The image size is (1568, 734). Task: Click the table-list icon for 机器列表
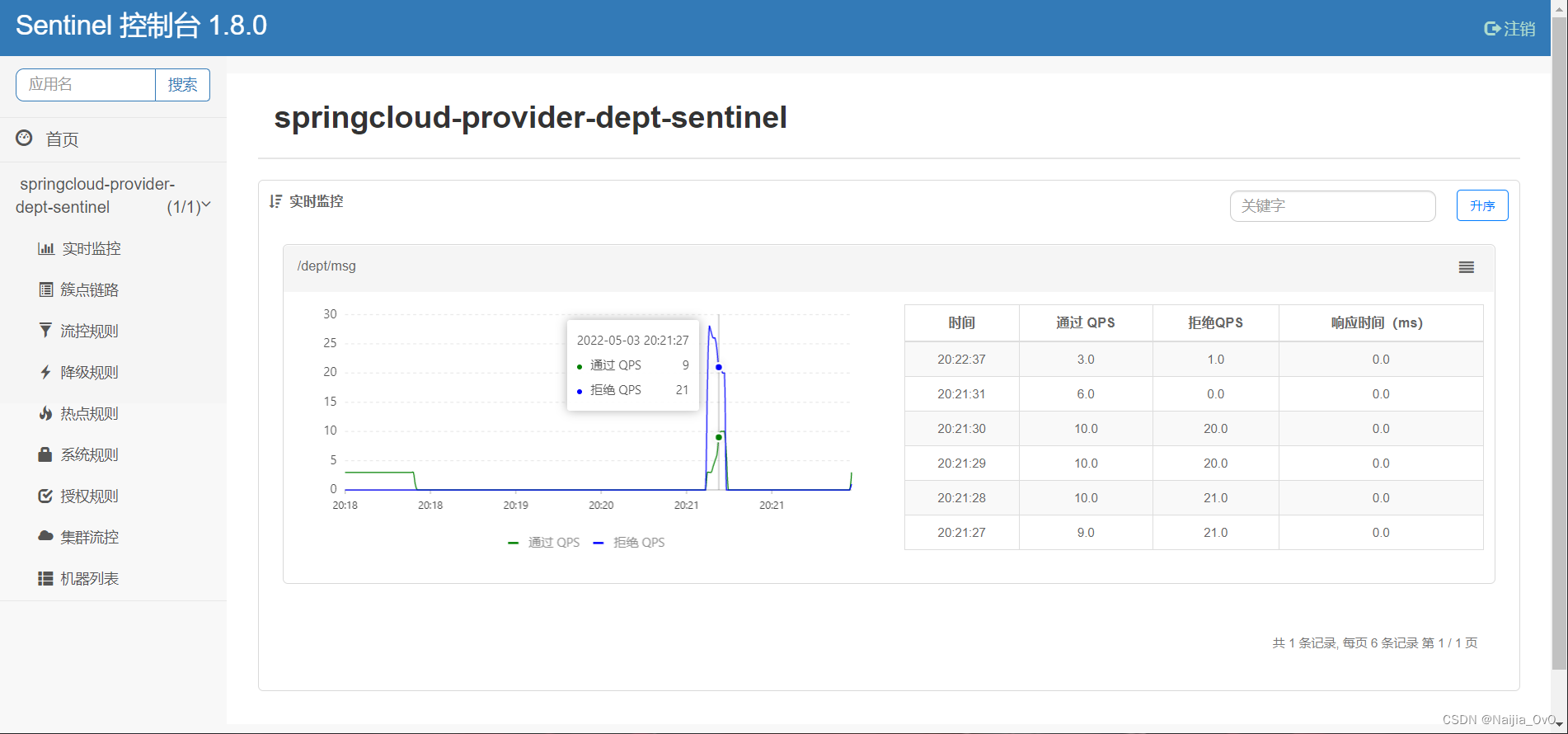point(45,578)
